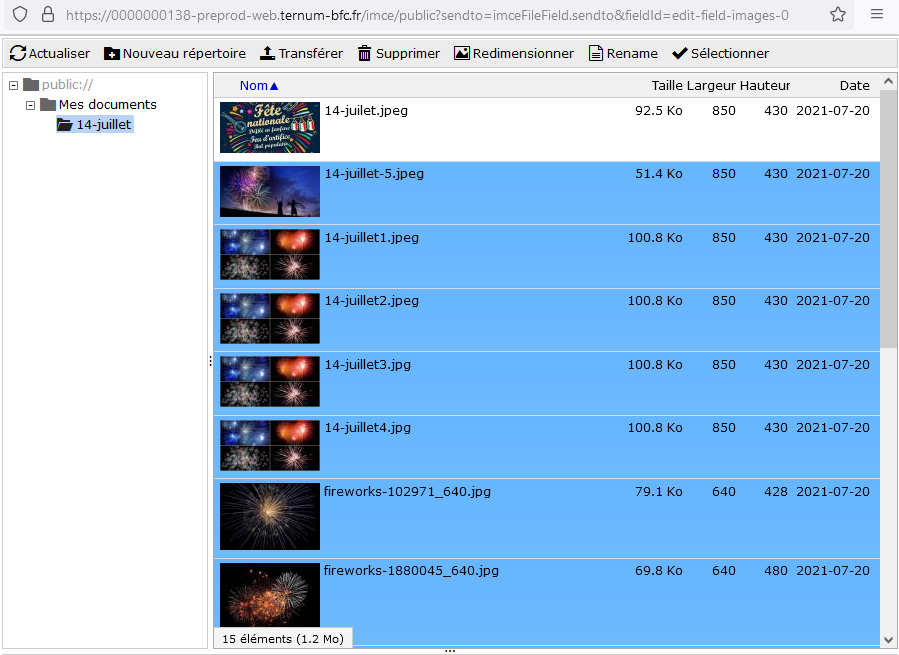Click the scroll down arrow of file list
The width and height of the screenshot is (899, 655).
click(x=889, y=639)
